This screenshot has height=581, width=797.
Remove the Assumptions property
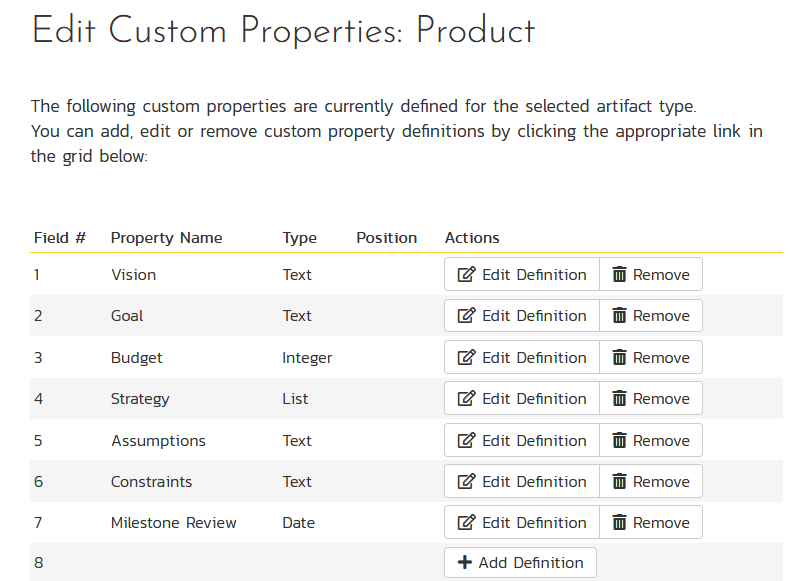tap(651, 441)
